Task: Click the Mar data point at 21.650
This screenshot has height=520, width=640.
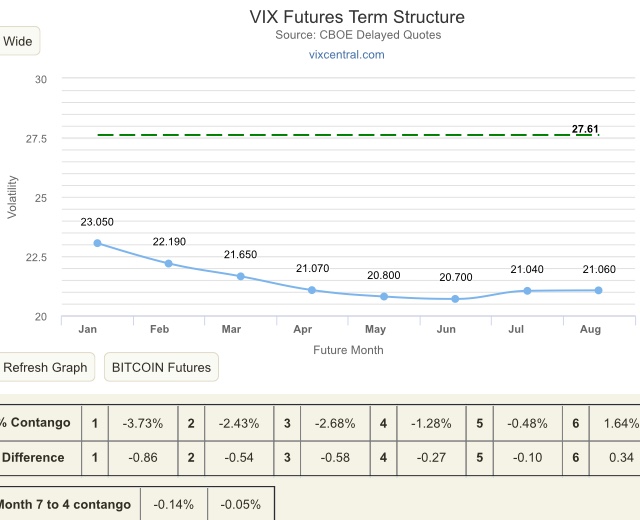Action: pos(240,276)
